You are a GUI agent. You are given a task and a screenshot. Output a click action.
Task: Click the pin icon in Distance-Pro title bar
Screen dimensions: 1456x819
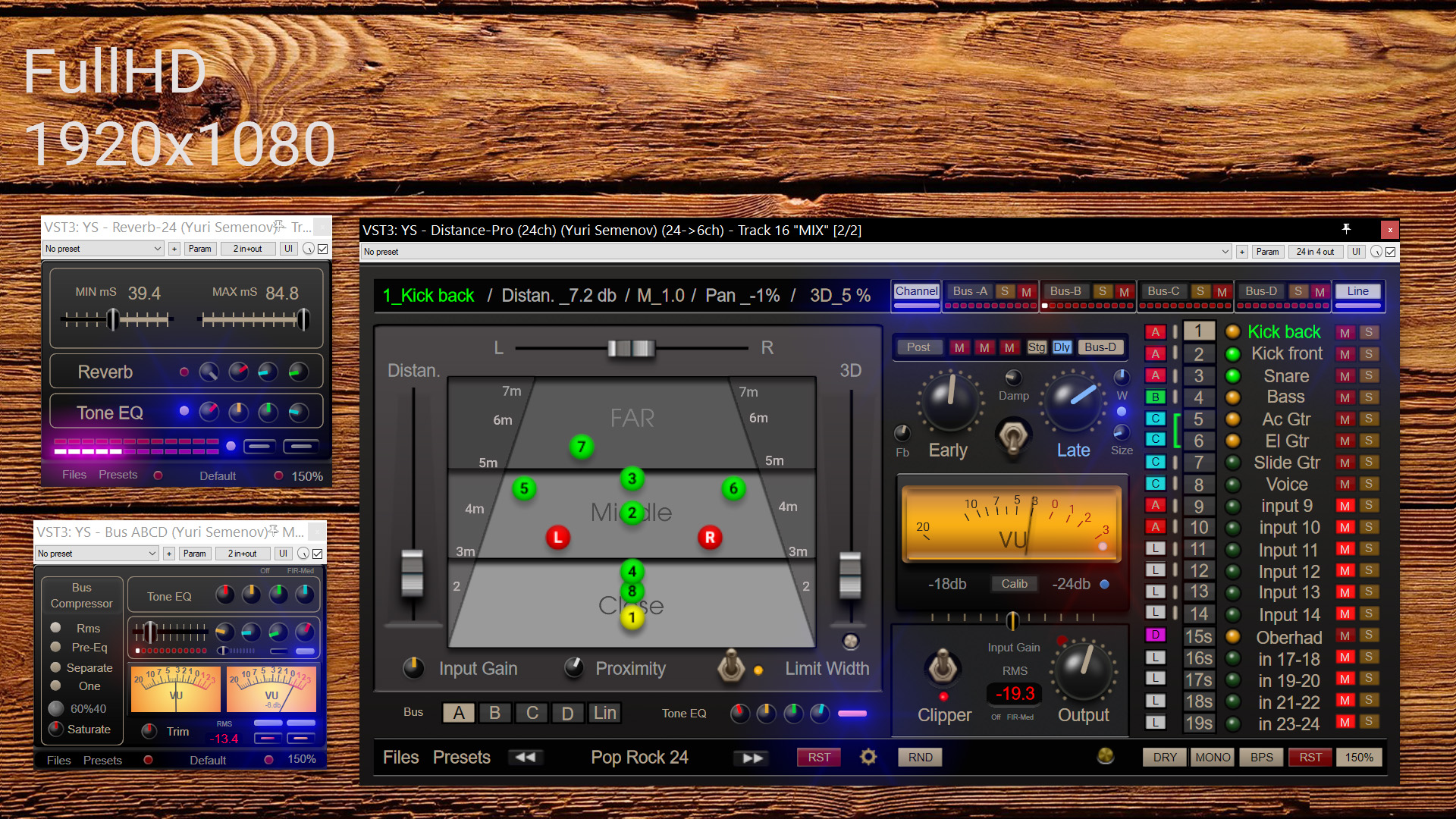click(x=1346, y=229)
